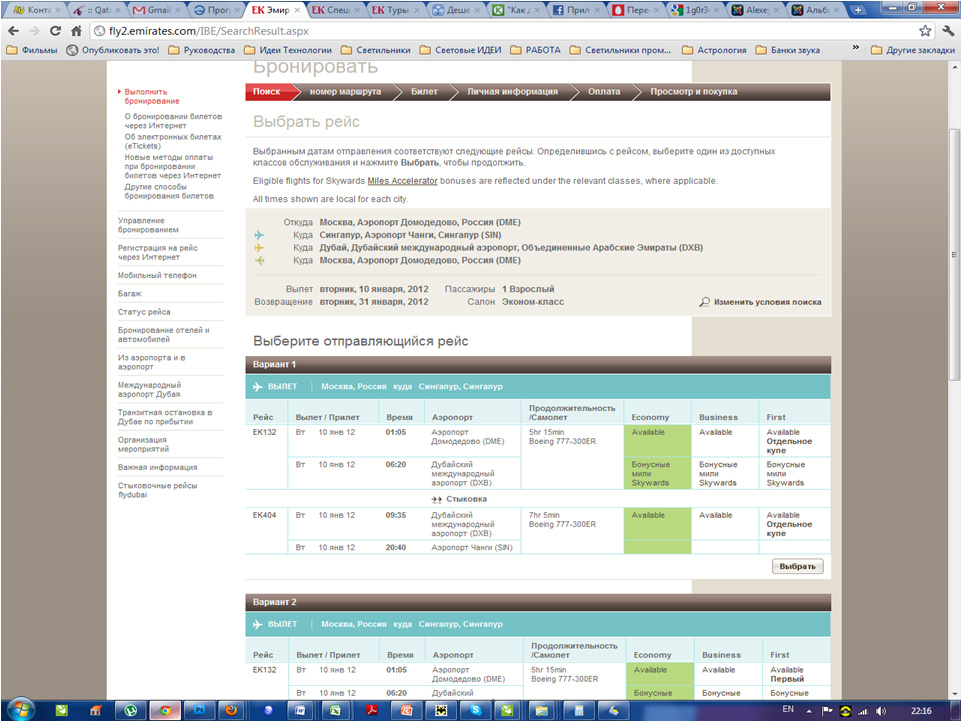Click the EN language indicator
Image resolution: width=962 pixels, height=722 pixels.
(788, 710)
